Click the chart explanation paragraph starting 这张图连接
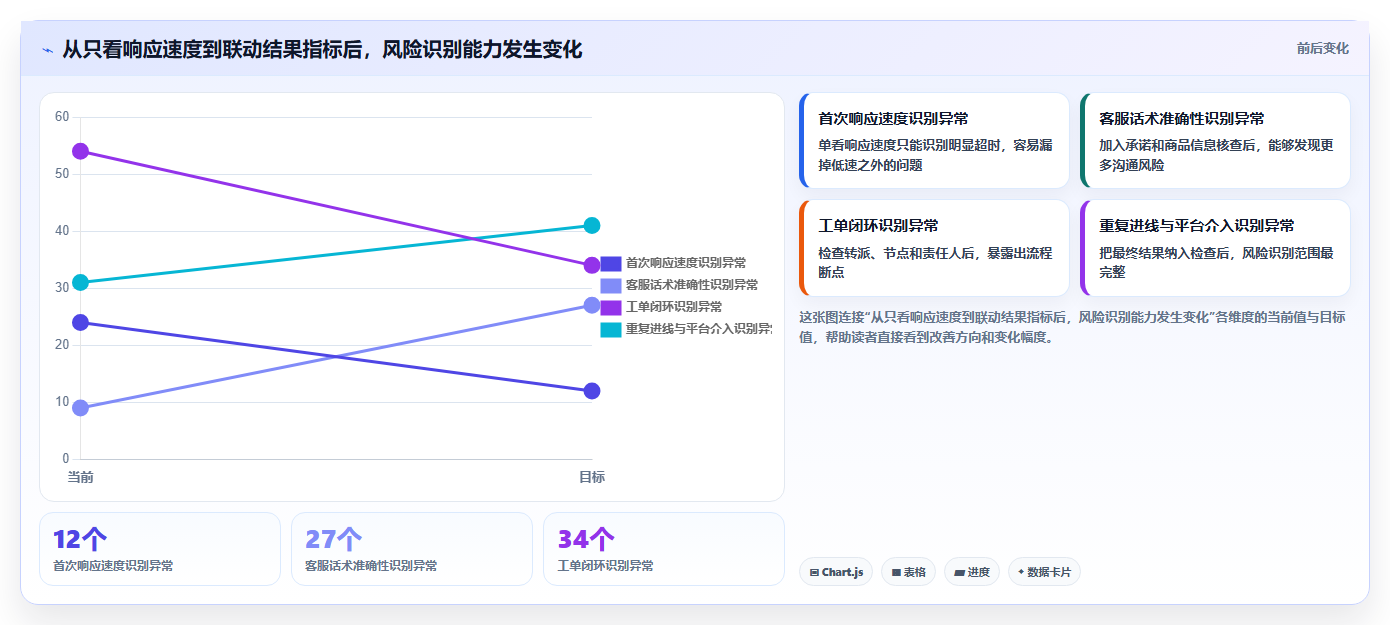The image size is (1390, 625). 1072,327
